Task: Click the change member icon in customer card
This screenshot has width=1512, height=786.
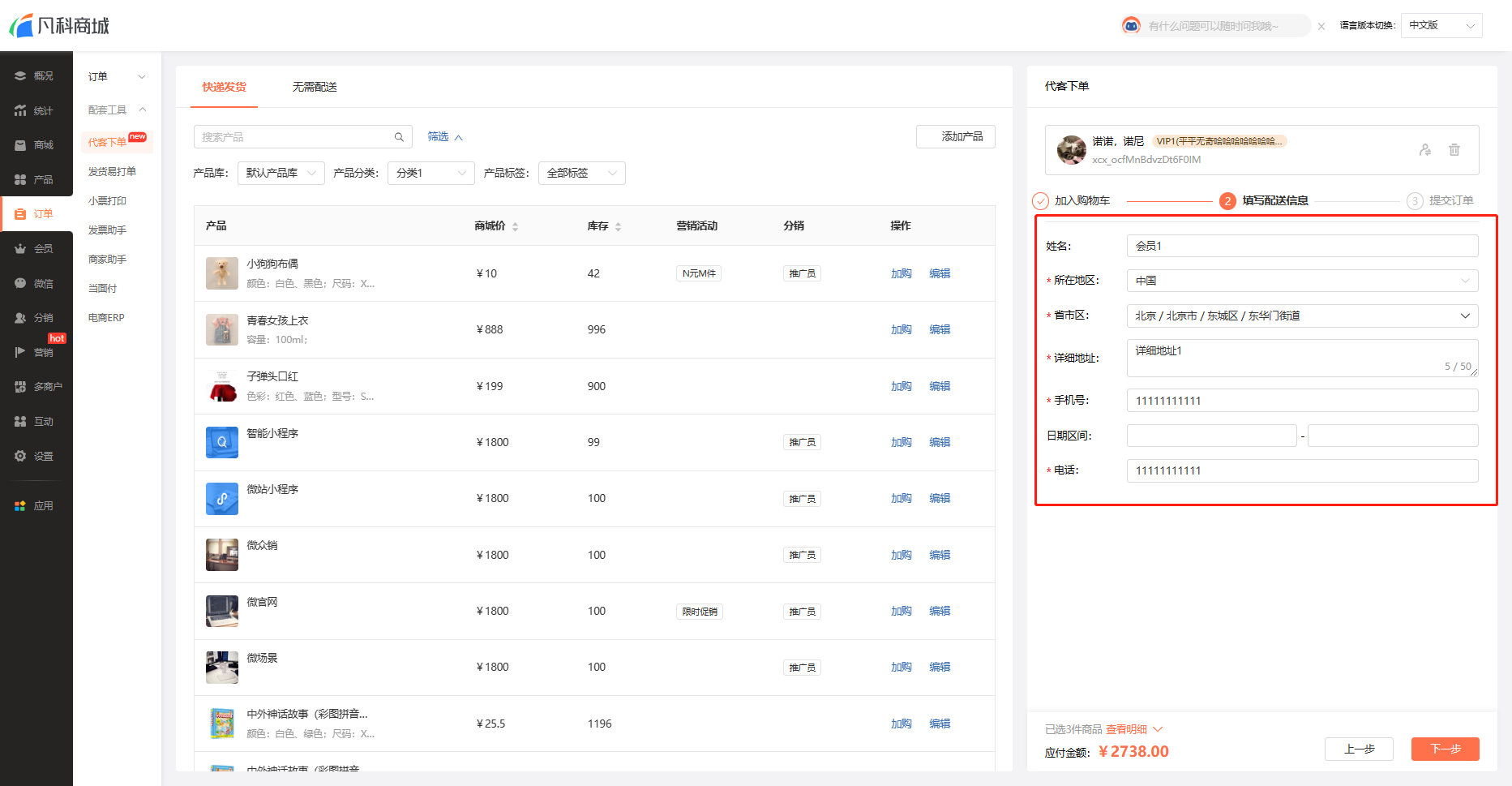Action: click(1425, 150)
